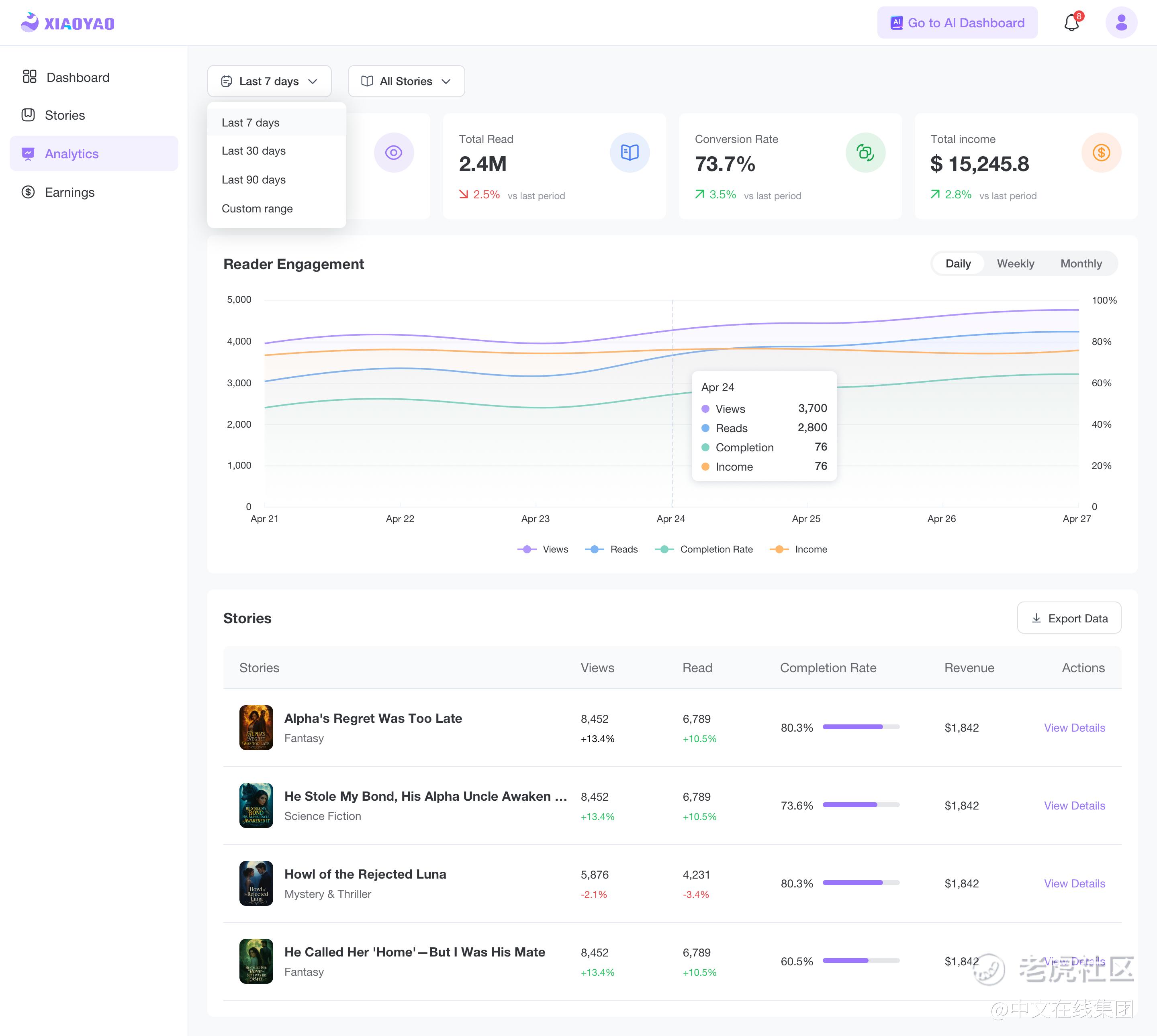Open Earnings in the sidebar
Image resolution: width=1157 pixels, height=1036 pixels.
pos(70,192)
